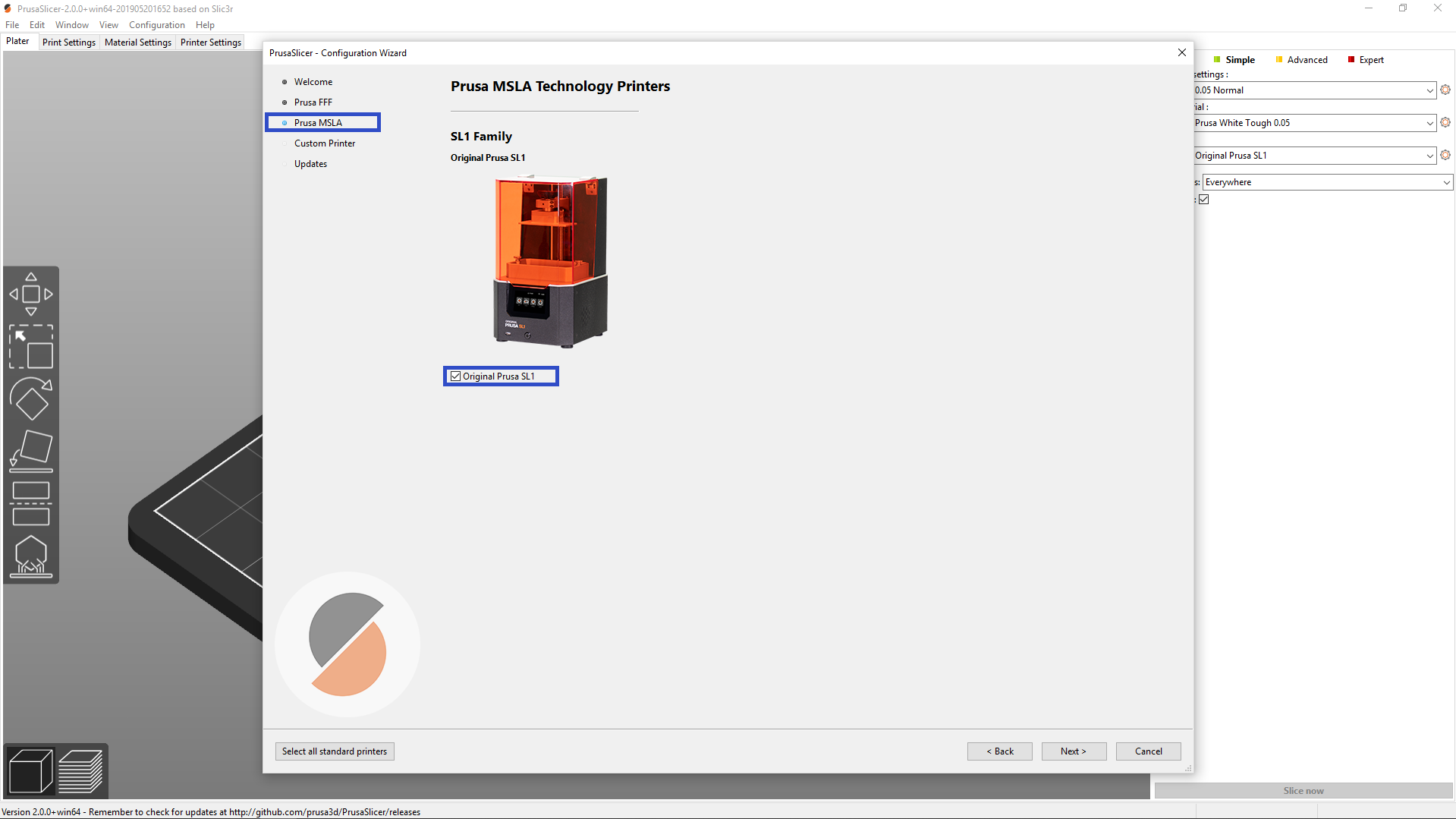The height and width of the screenshot is (819, 1456).
Task: Switch to the Plater tab
Action: click(18, 42)
